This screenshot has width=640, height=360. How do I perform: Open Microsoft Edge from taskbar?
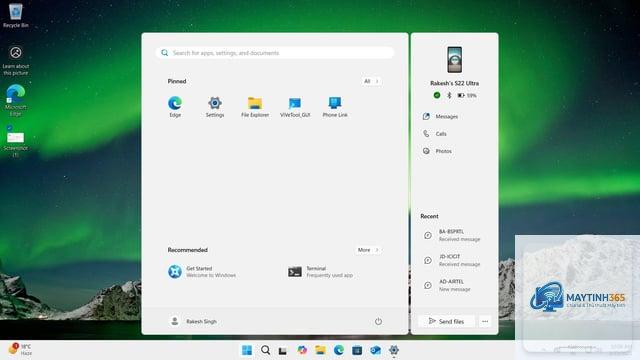(339, 350)
